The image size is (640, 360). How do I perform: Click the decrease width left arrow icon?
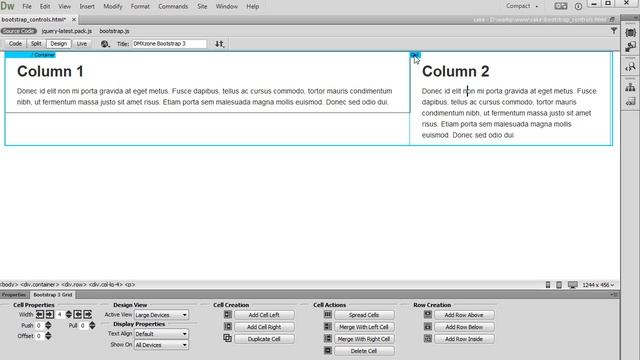click(x=40, y=314)
